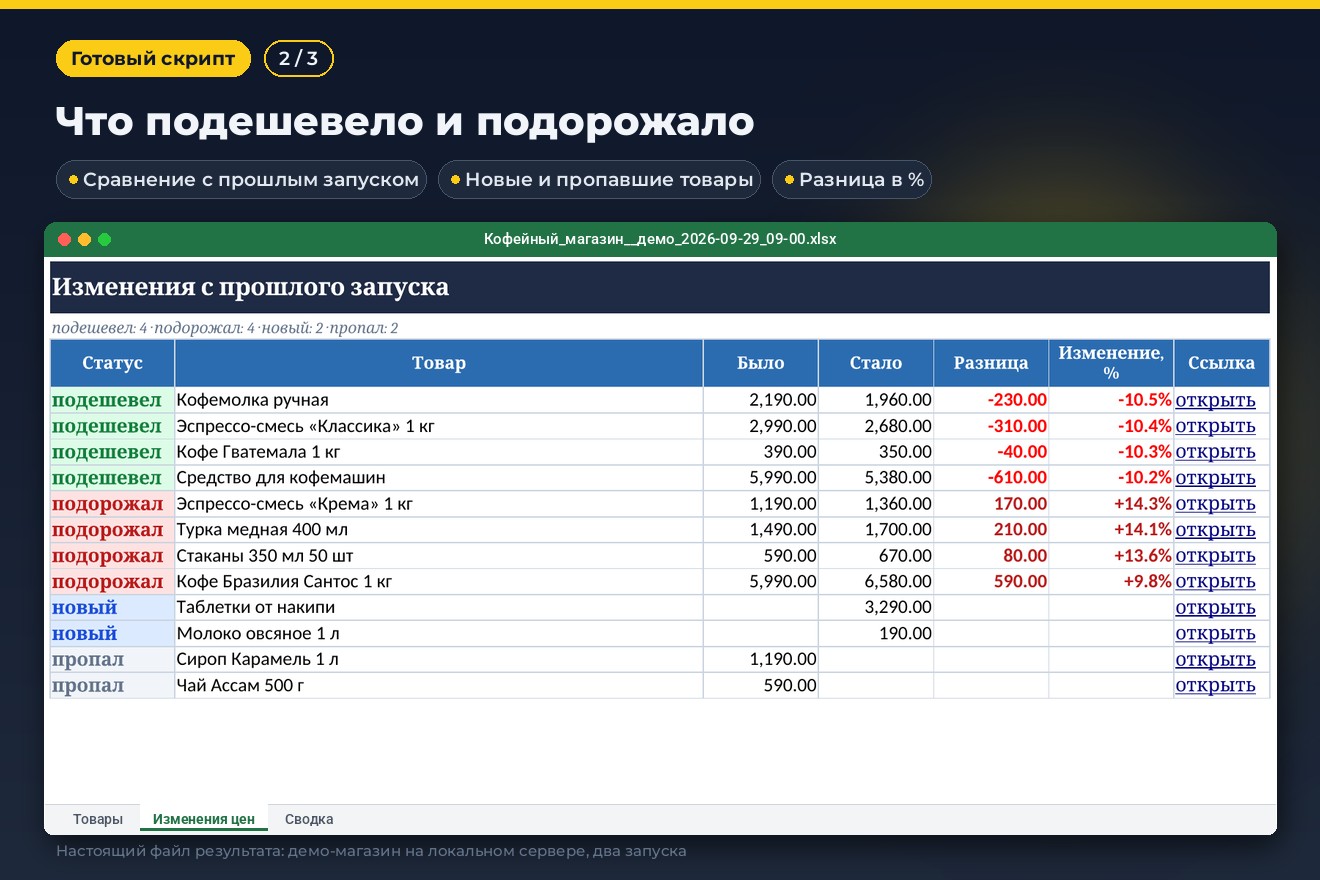Click the Товар column header
This screenshot has height=880, width=1320.
(439, 363)
